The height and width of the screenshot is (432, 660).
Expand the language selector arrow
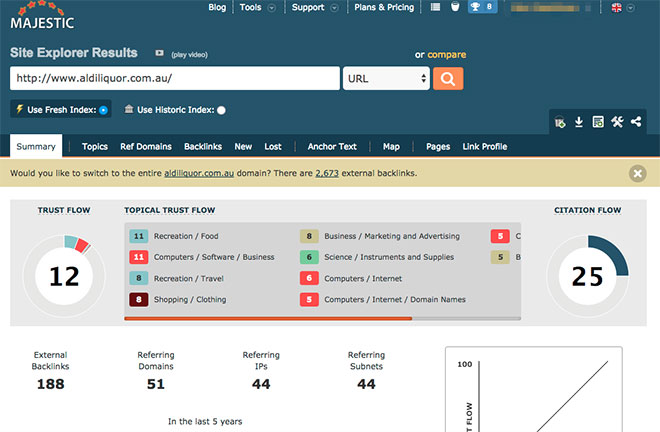coord(630,8)
